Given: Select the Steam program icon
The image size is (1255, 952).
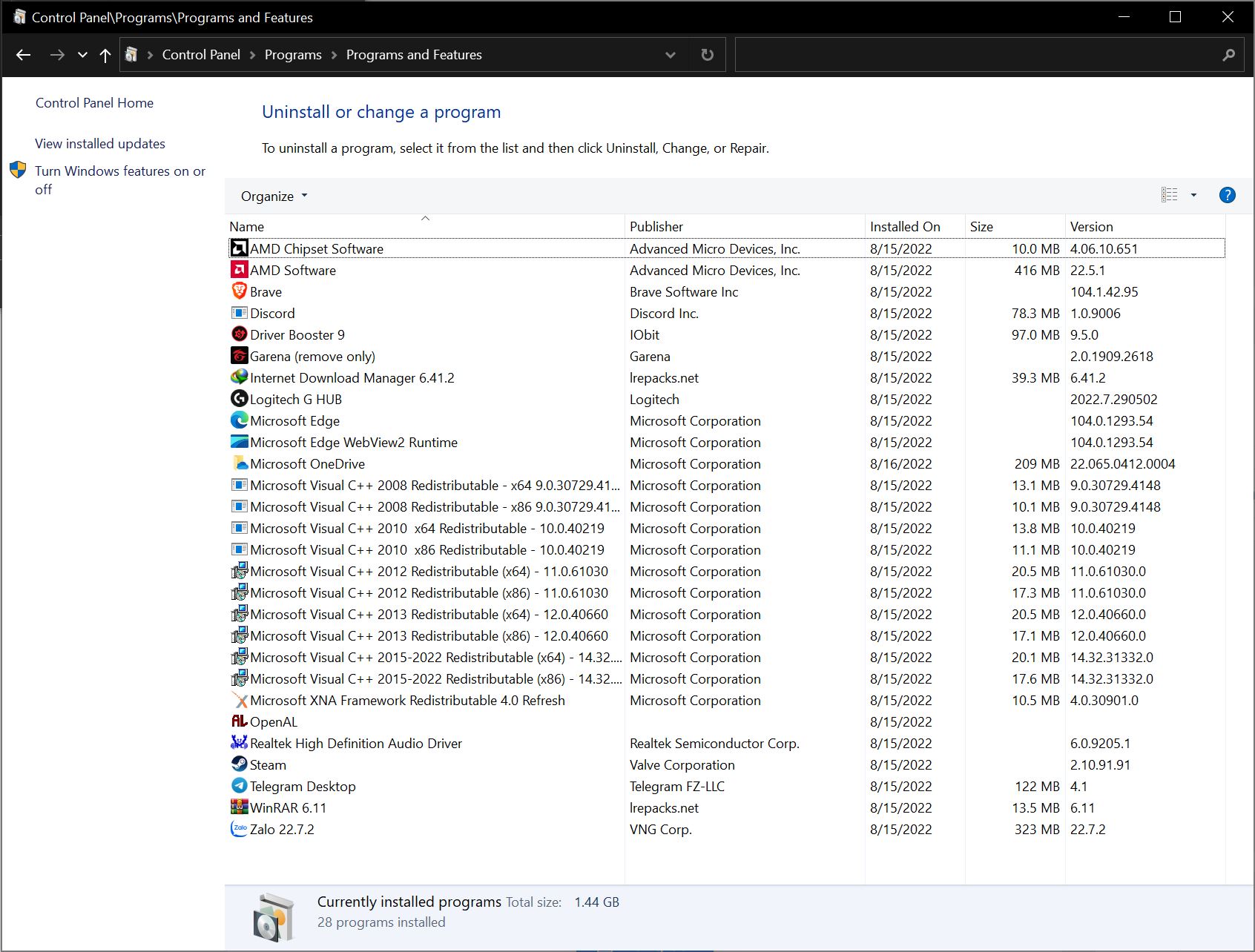Looking at the screenshot, I should [x=239, y=764].
